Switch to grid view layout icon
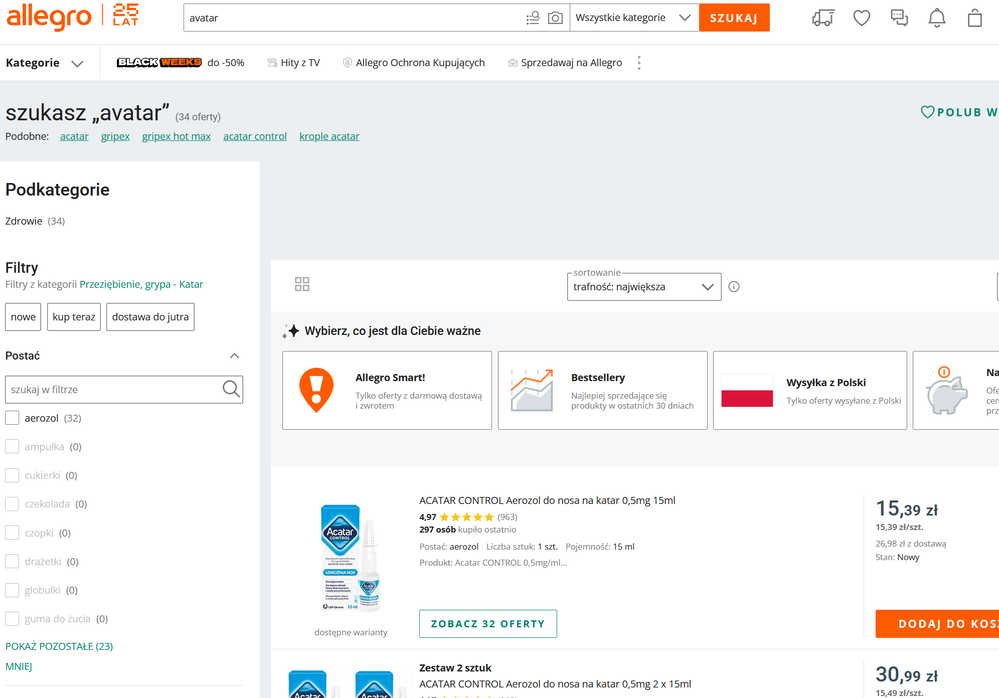Image resolution: width=999 pixels, height=698 pixels. pyautogui.click(x=302, y=285)
